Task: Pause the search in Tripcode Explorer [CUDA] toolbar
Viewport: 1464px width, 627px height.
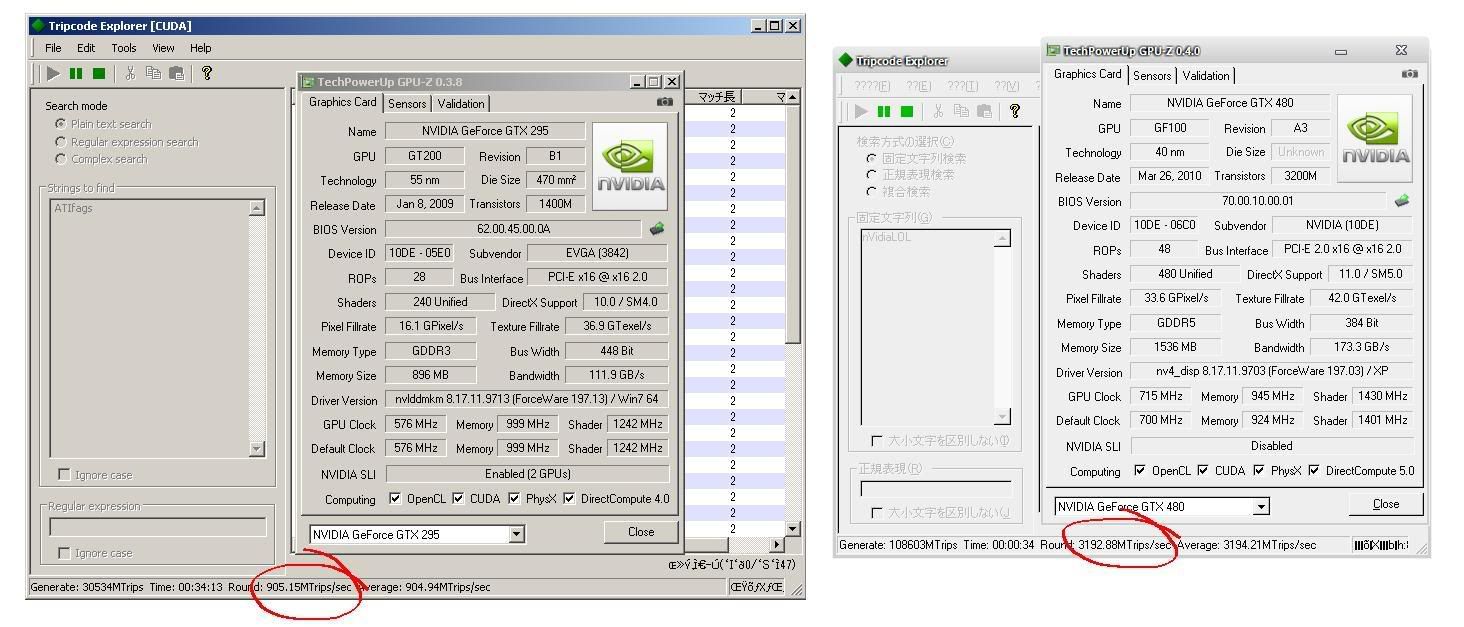Action: tap(76, 73)
